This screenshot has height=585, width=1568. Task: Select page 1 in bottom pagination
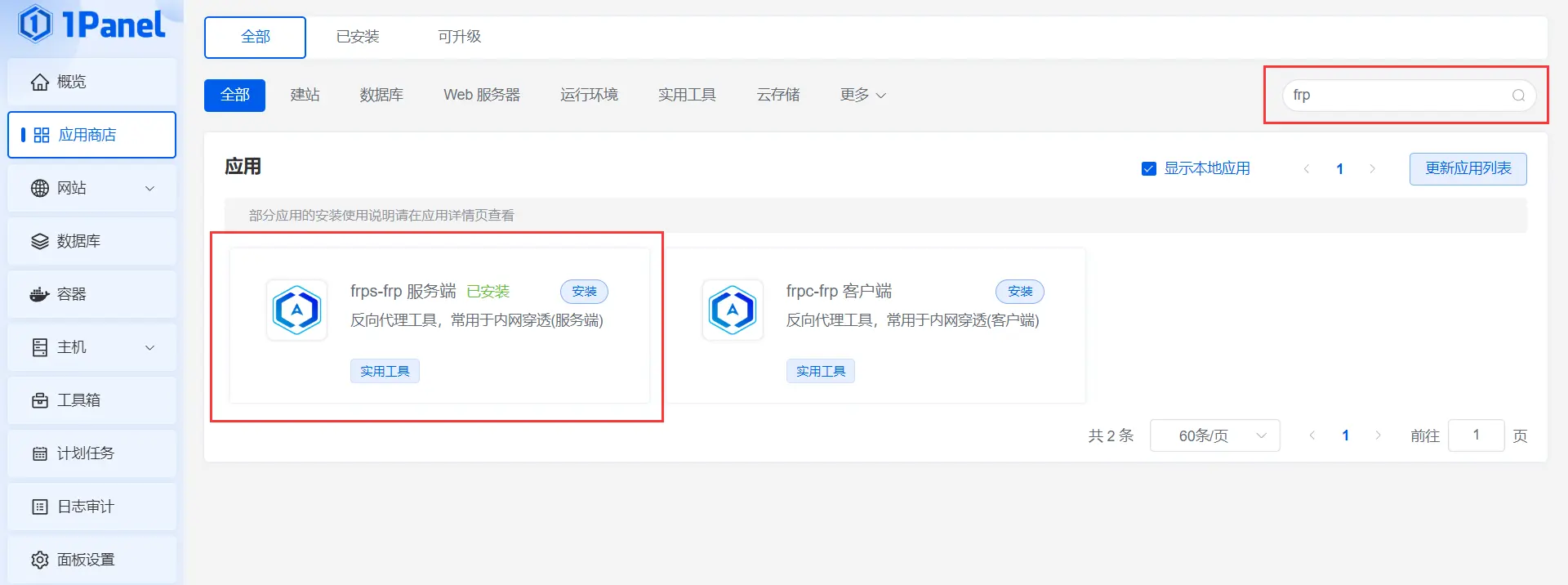click(x=1345, y=435)
